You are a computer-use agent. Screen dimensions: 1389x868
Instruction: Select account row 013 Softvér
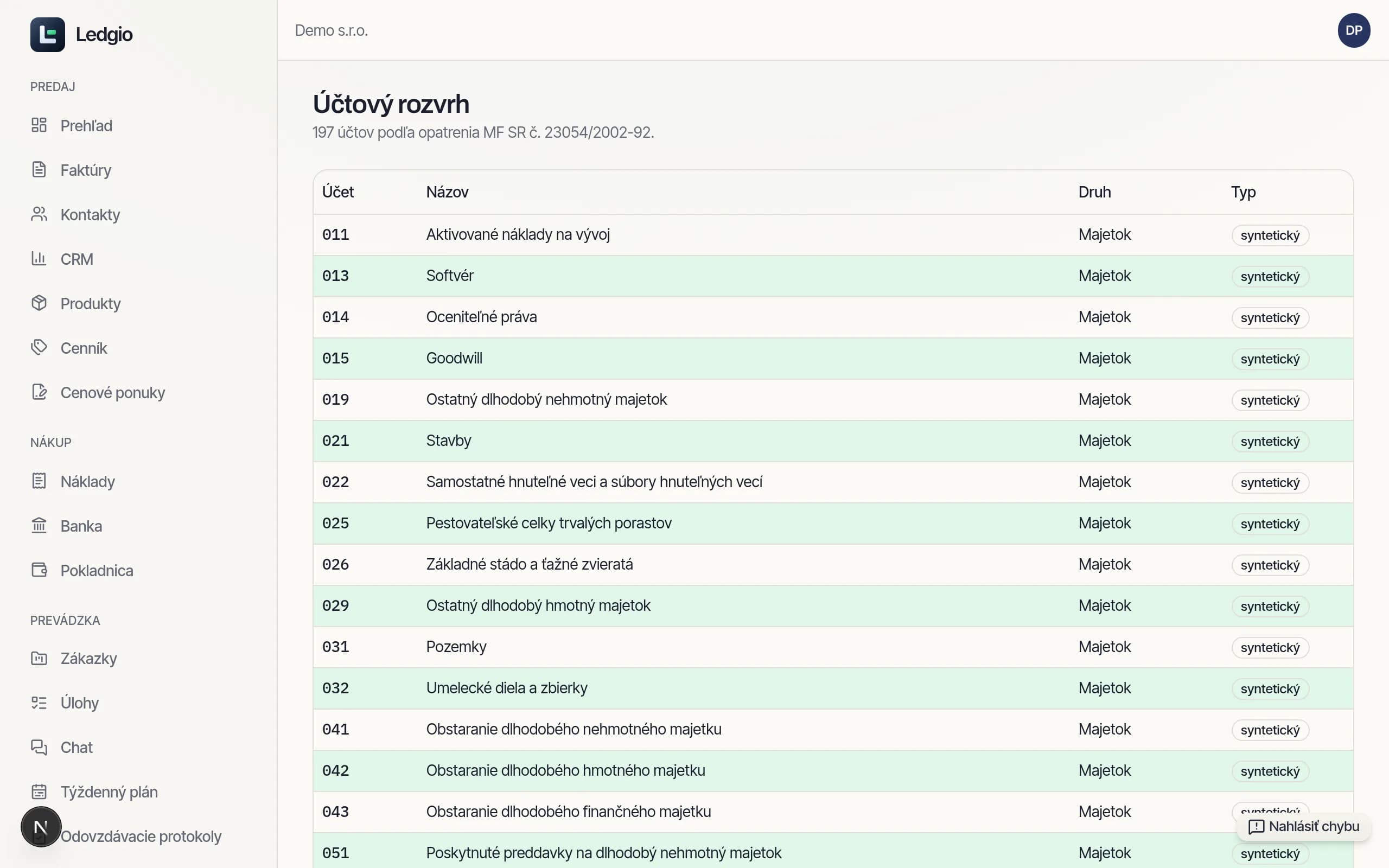[833, 276]
